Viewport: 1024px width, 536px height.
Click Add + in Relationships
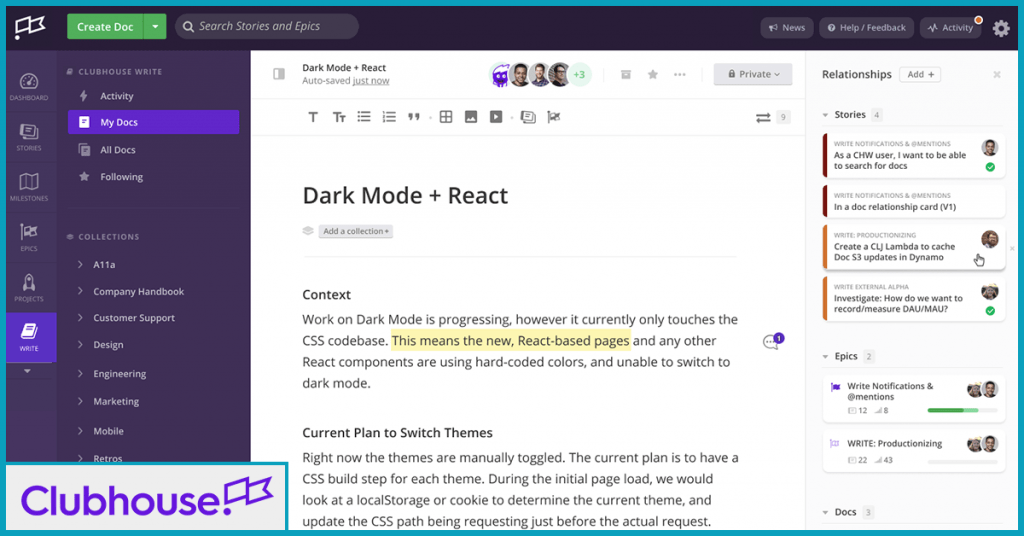click(x=921, y=74)
